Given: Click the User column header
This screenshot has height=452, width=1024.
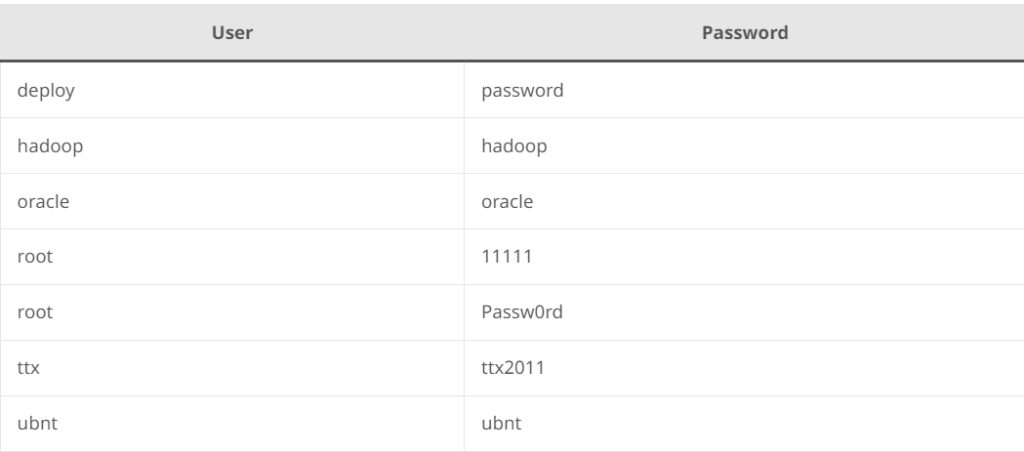Looking at the screenshot, I should pos(232,33).
